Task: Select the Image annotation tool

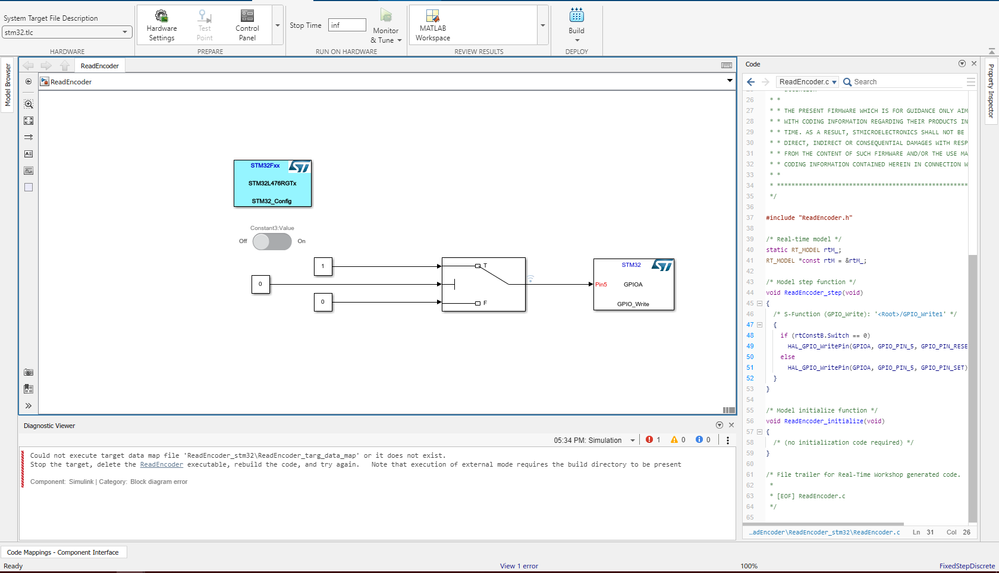Action: (29, 170)
